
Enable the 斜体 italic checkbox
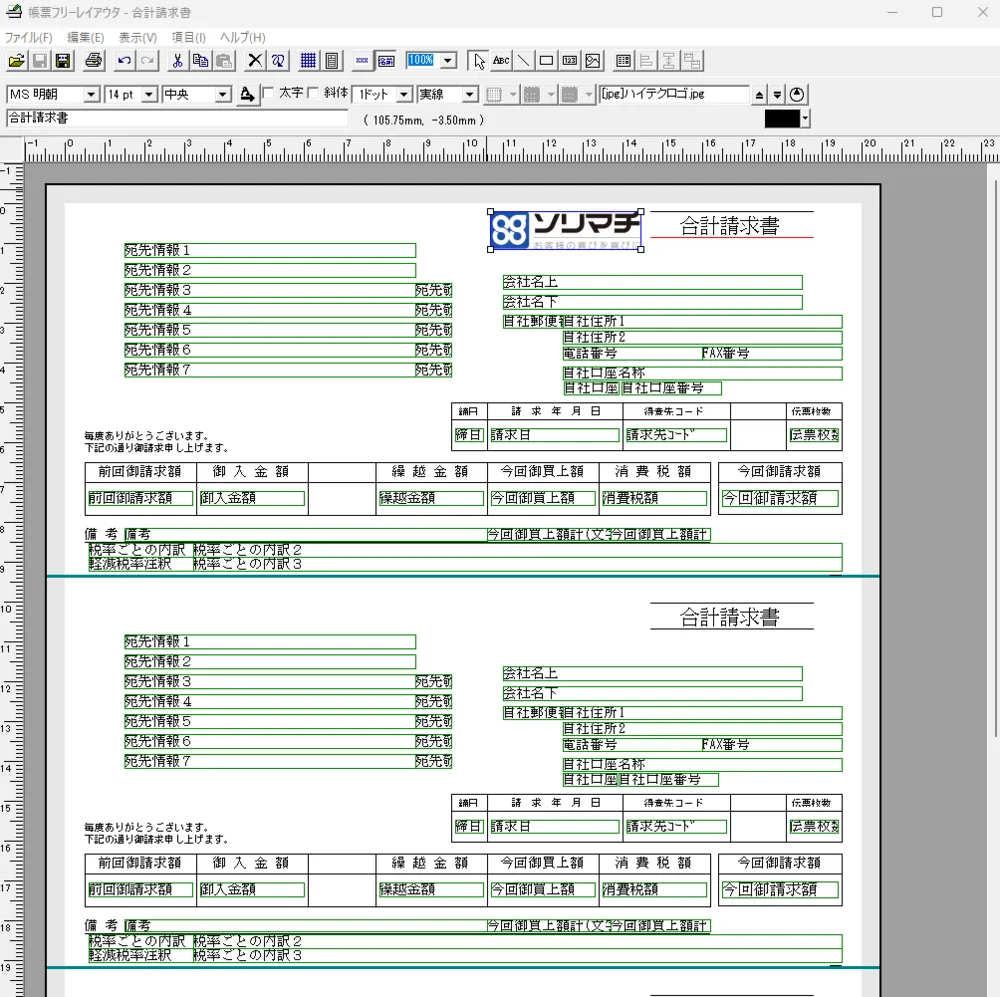[313, 94]
